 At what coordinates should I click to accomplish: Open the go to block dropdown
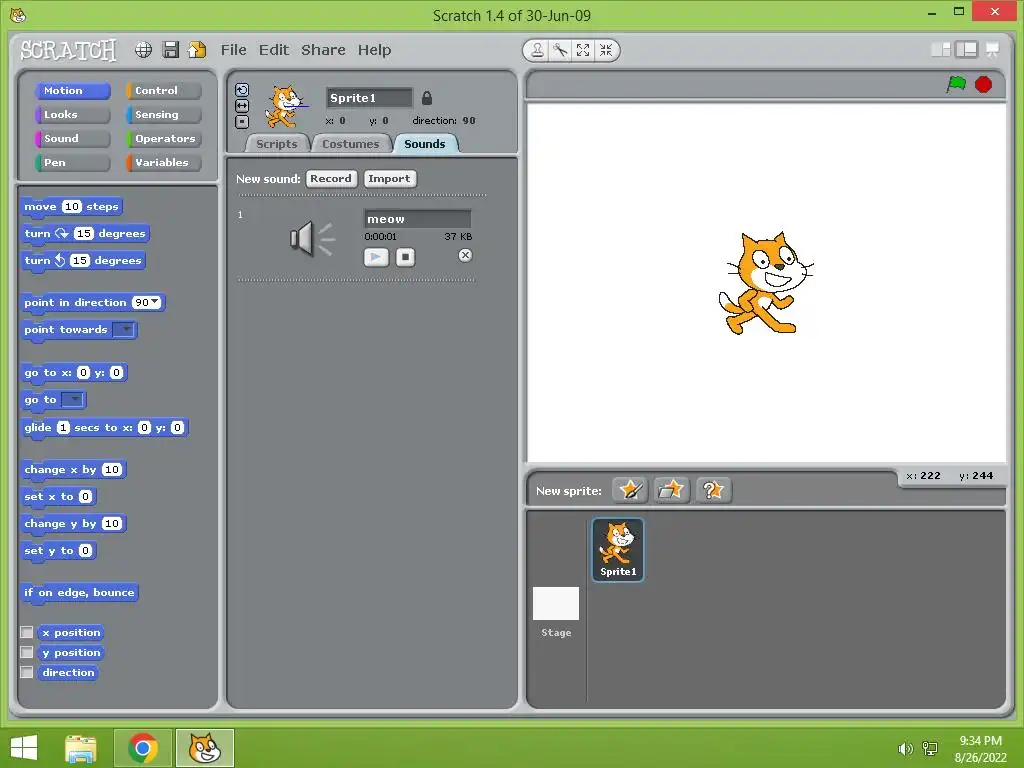coord(72,399)
